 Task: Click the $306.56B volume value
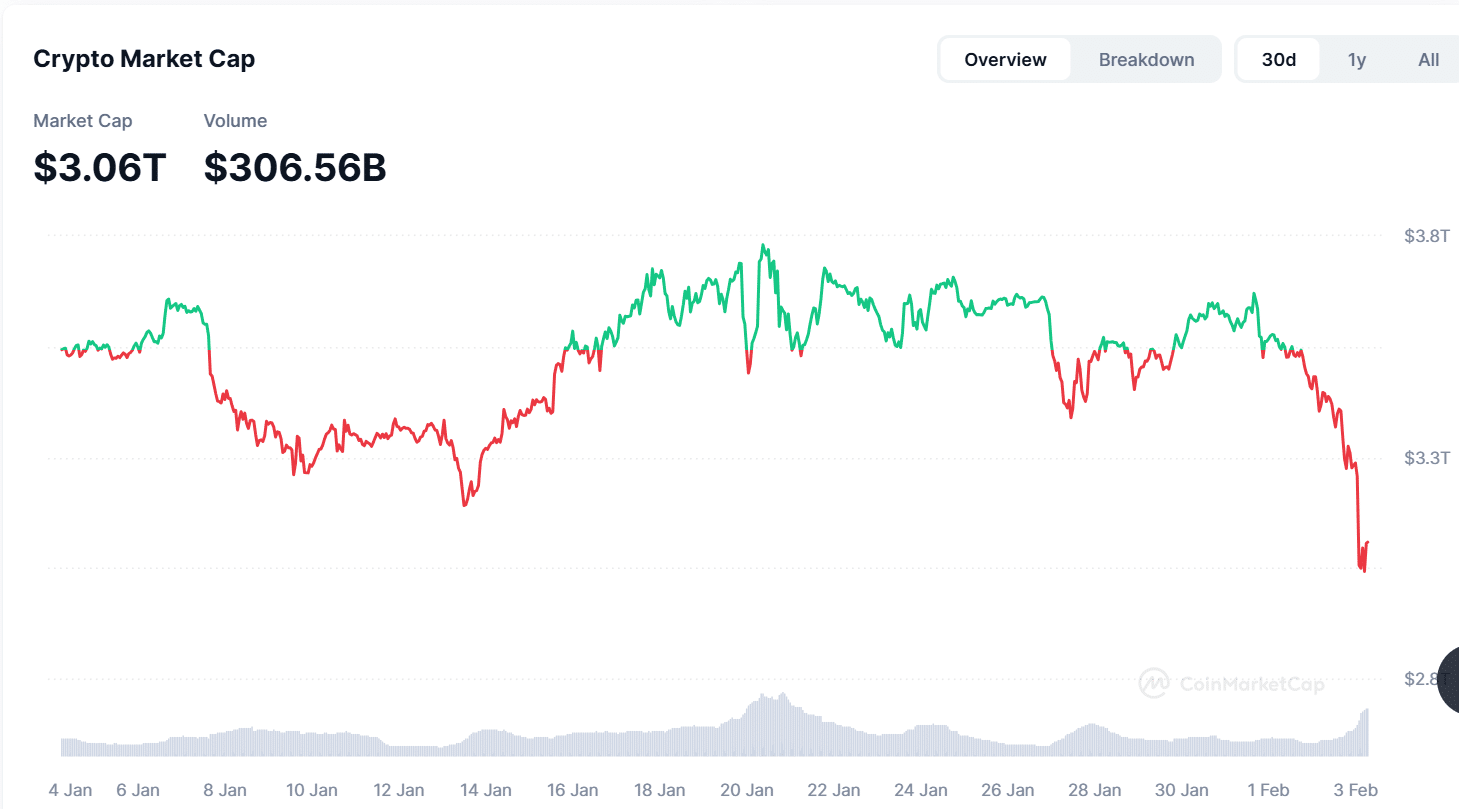tap(295, 168)
